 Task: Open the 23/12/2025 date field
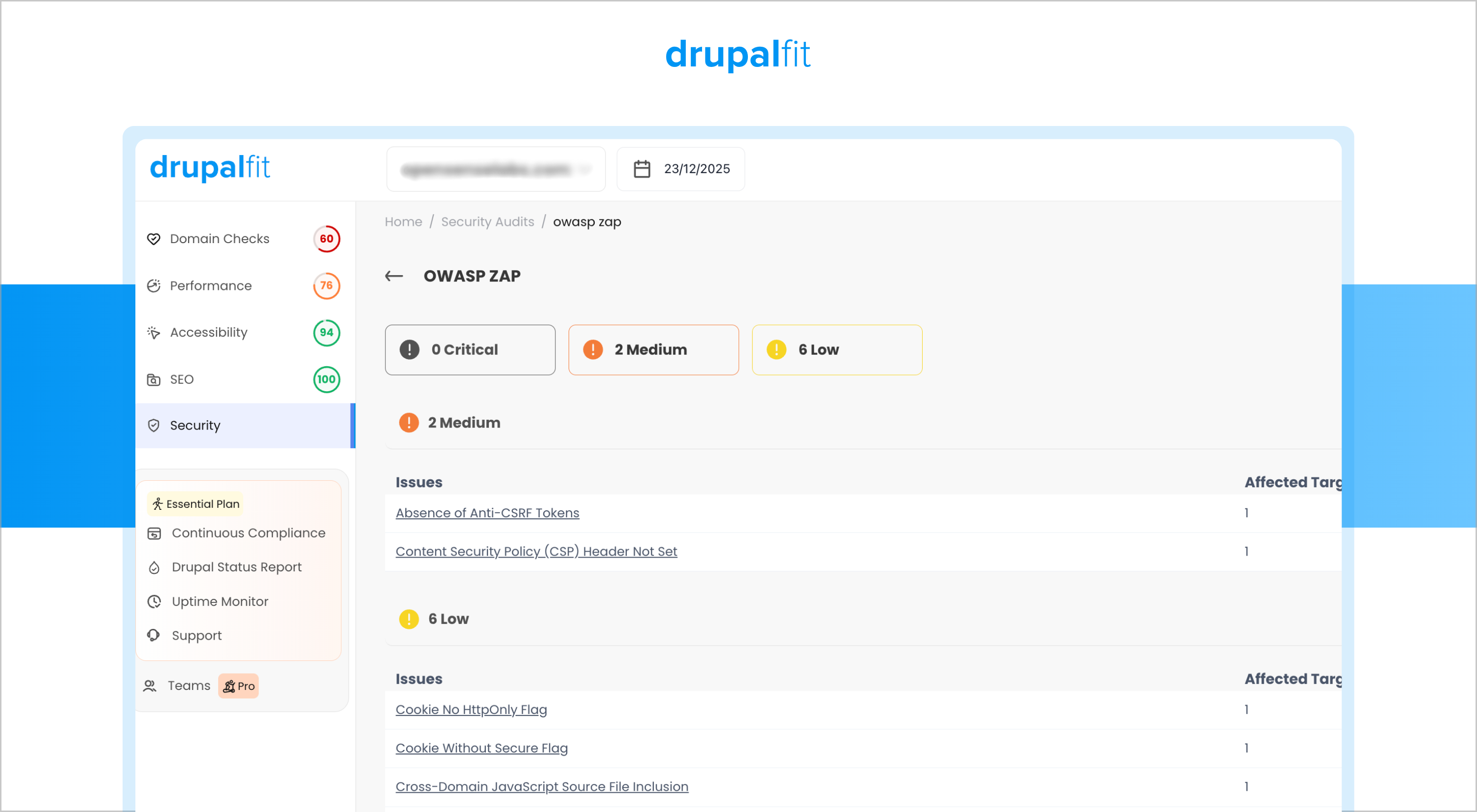pos(680,169)
